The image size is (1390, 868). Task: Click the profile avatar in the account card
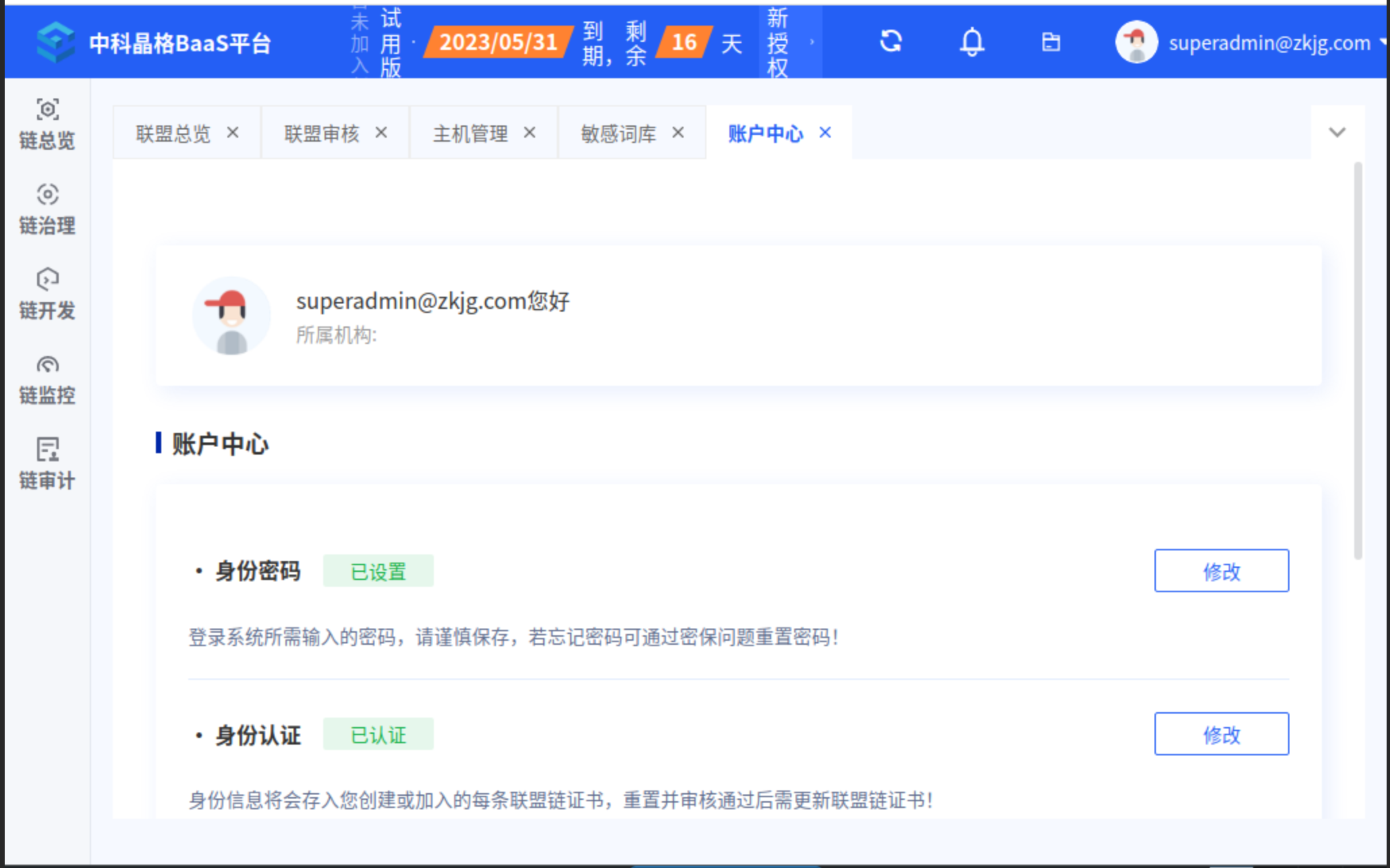231,316
